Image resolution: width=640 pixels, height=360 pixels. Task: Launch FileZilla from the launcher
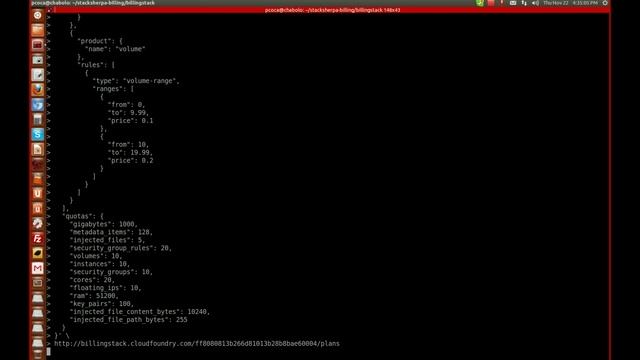click(38, 238)
